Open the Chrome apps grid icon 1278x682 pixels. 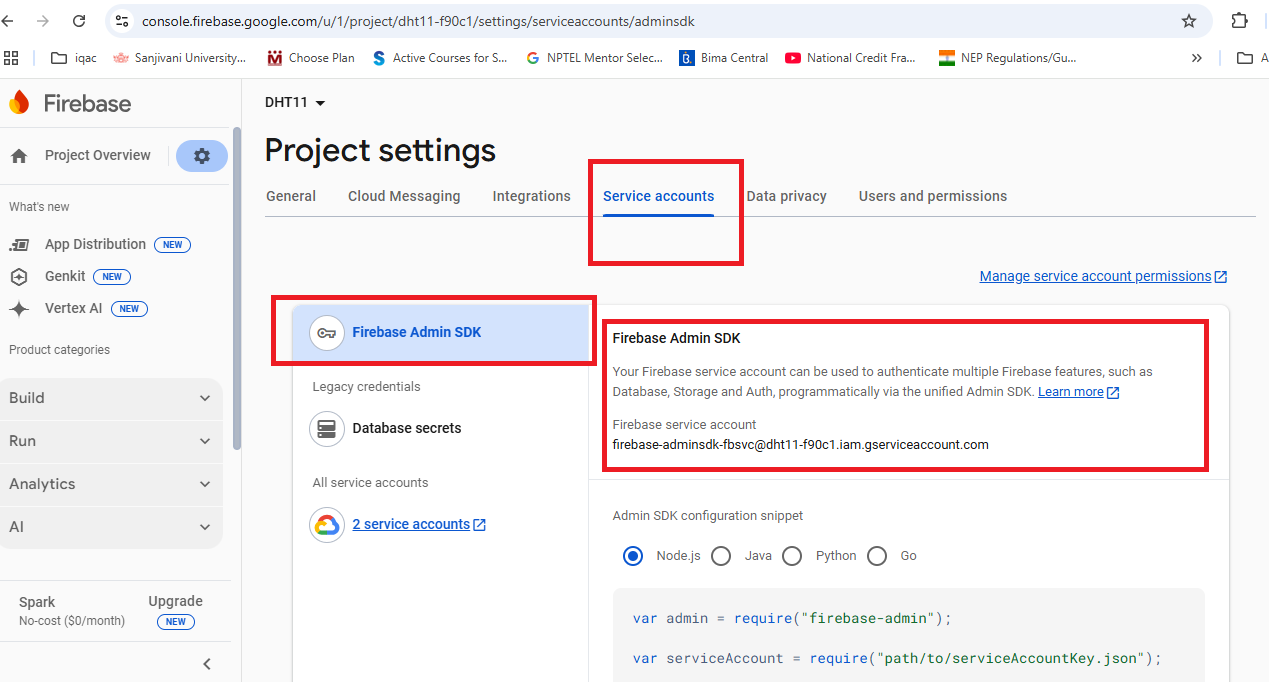[12, 58]
